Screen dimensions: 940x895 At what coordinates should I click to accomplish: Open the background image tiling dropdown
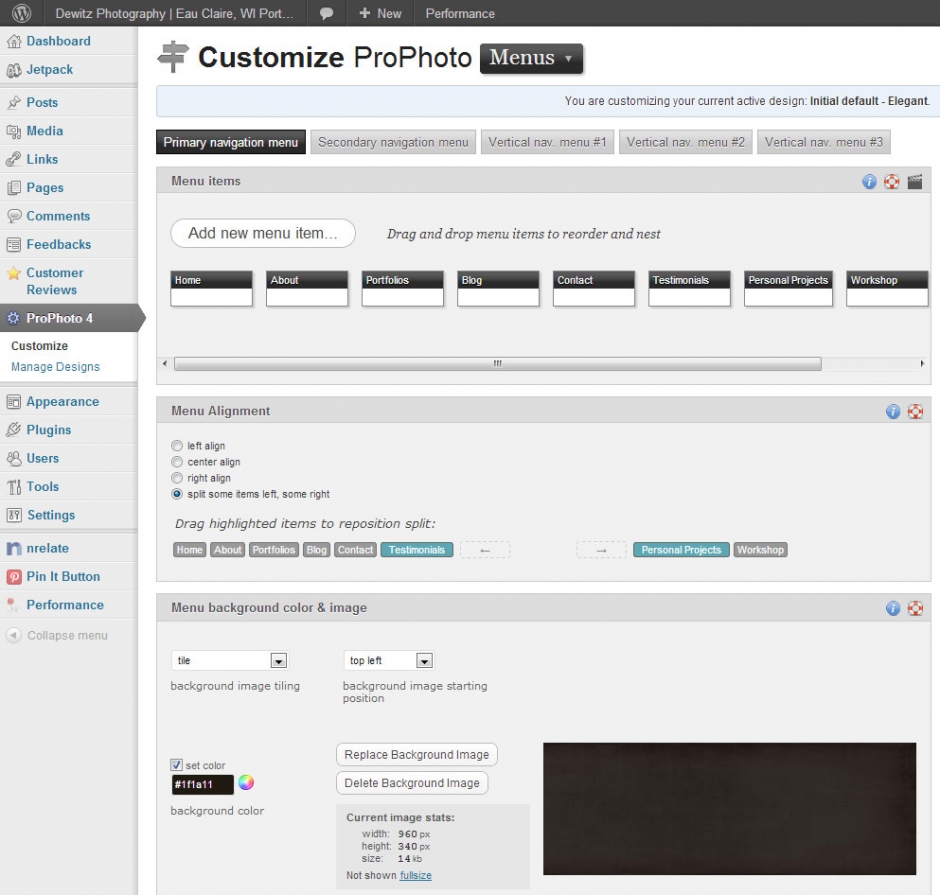tap(230, 661)
